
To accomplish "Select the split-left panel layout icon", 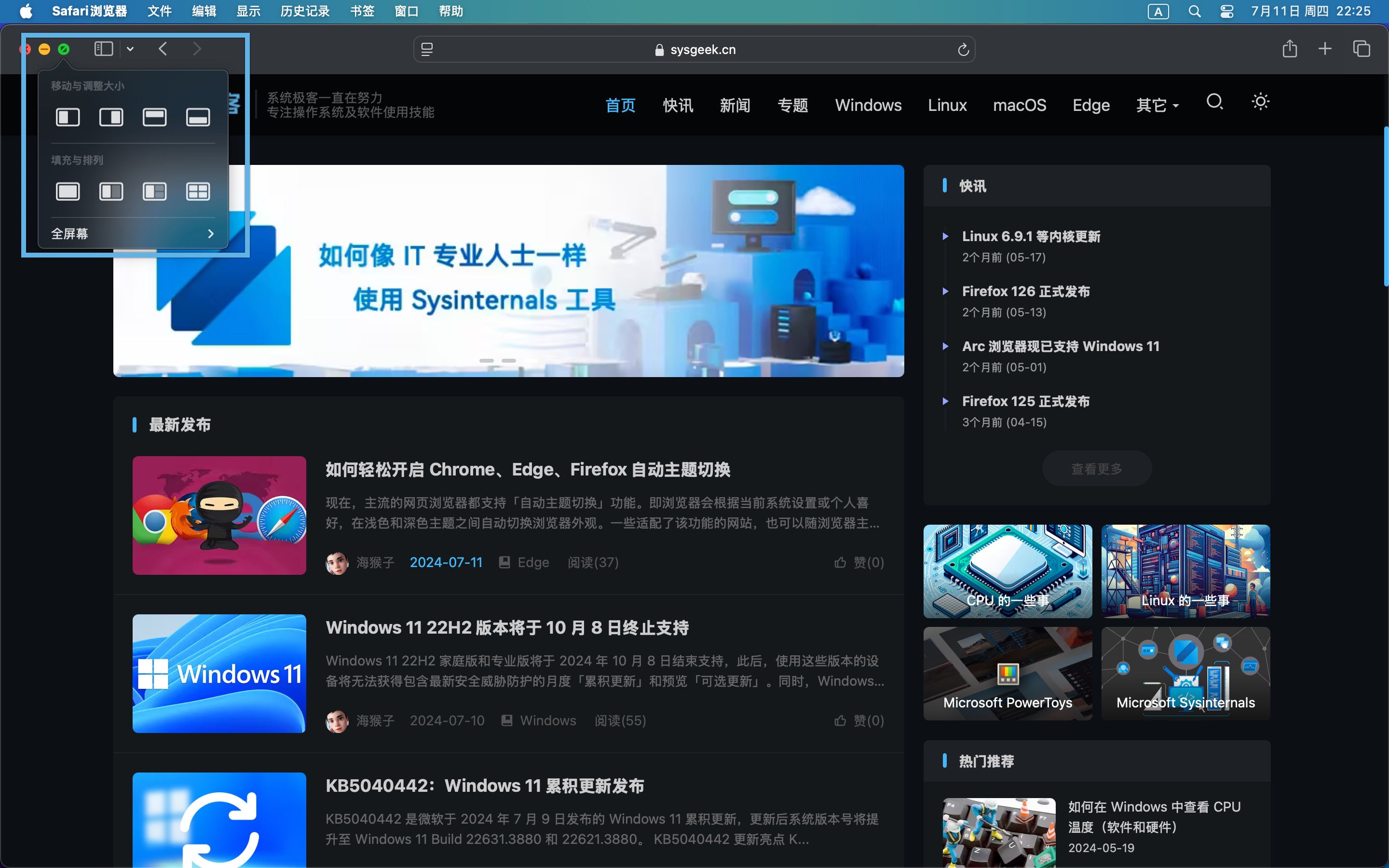I will 66,117.
